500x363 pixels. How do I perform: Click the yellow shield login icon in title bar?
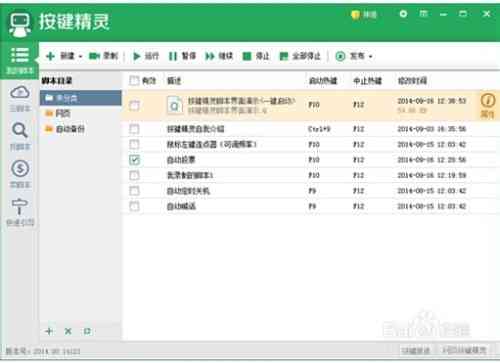click(x=356, y=14)
